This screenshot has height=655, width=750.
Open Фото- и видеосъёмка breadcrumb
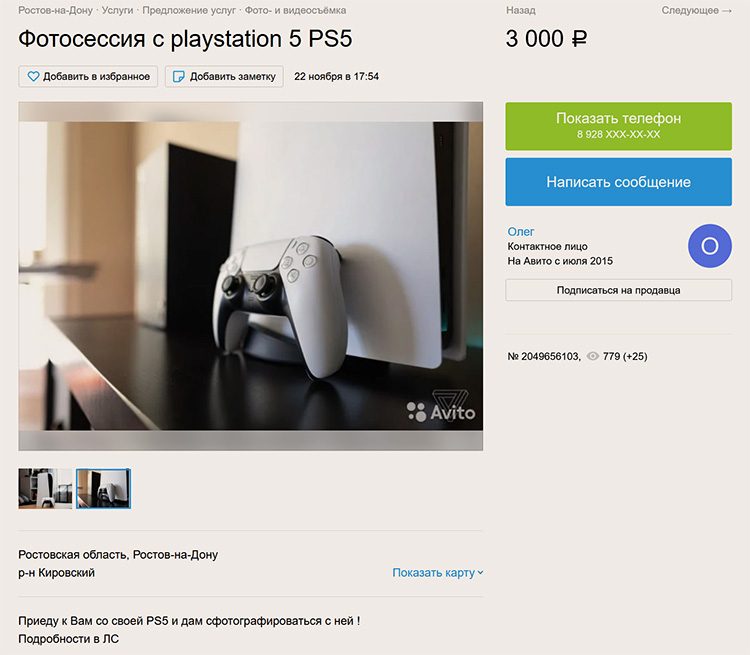click(x=296, y=10)
